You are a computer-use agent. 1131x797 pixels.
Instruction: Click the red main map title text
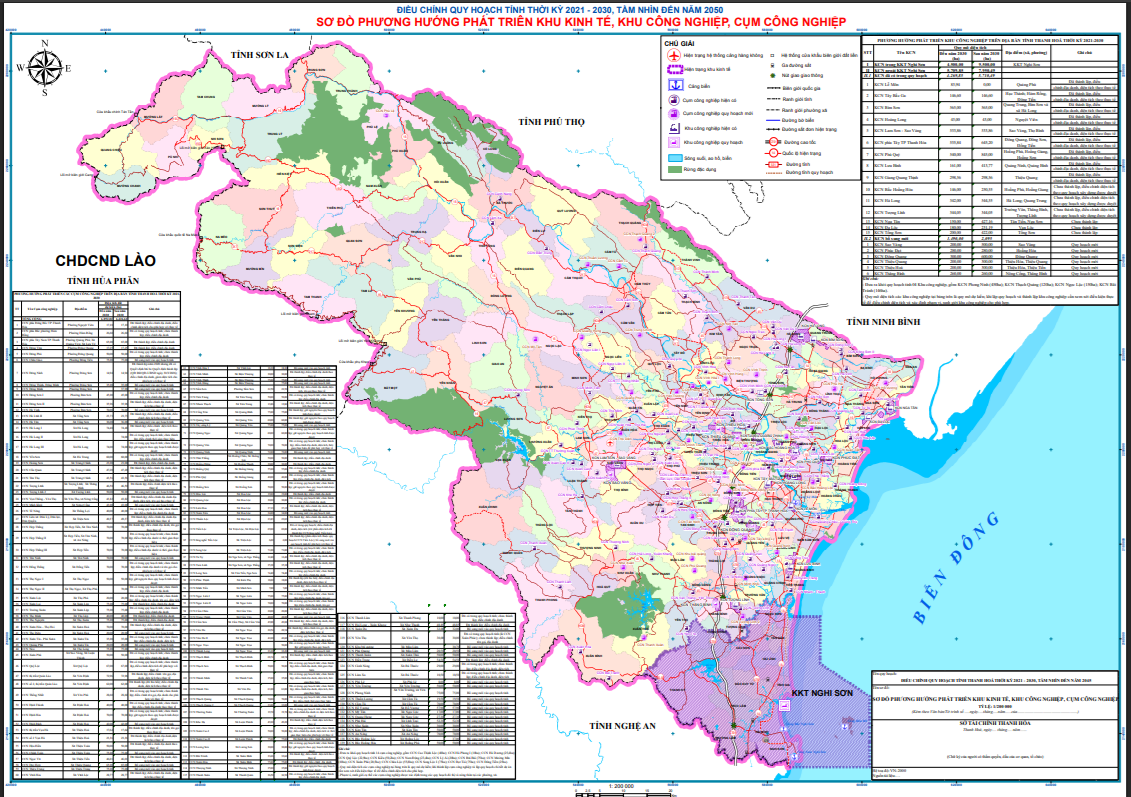click(581, 22)
